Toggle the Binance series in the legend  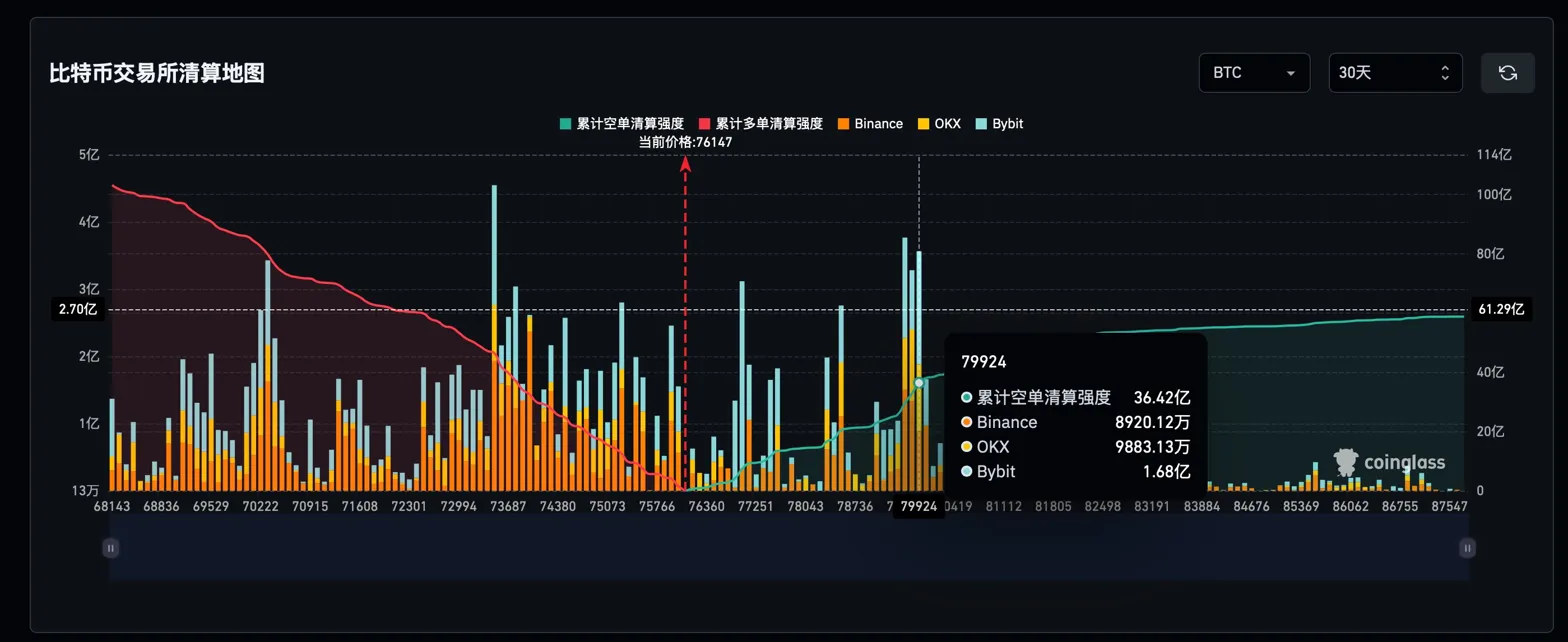[870, 124]
